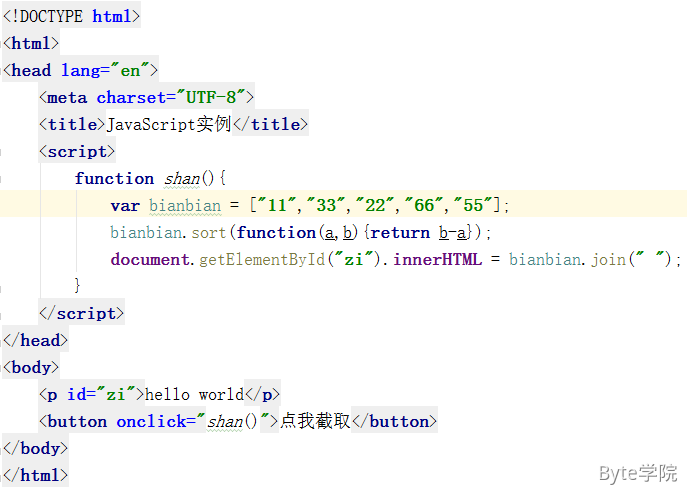Click the button label 点我截取

pyautogui.click(x=315, y=421)
